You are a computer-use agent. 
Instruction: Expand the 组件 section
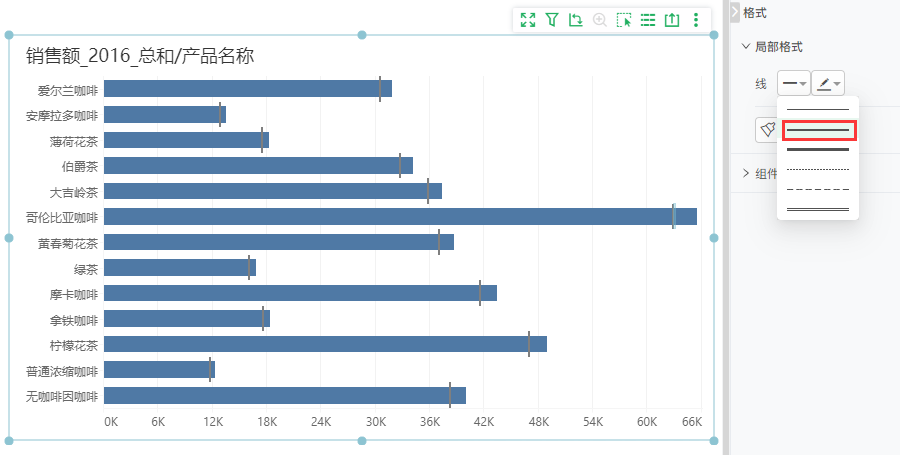coord(746,173)
